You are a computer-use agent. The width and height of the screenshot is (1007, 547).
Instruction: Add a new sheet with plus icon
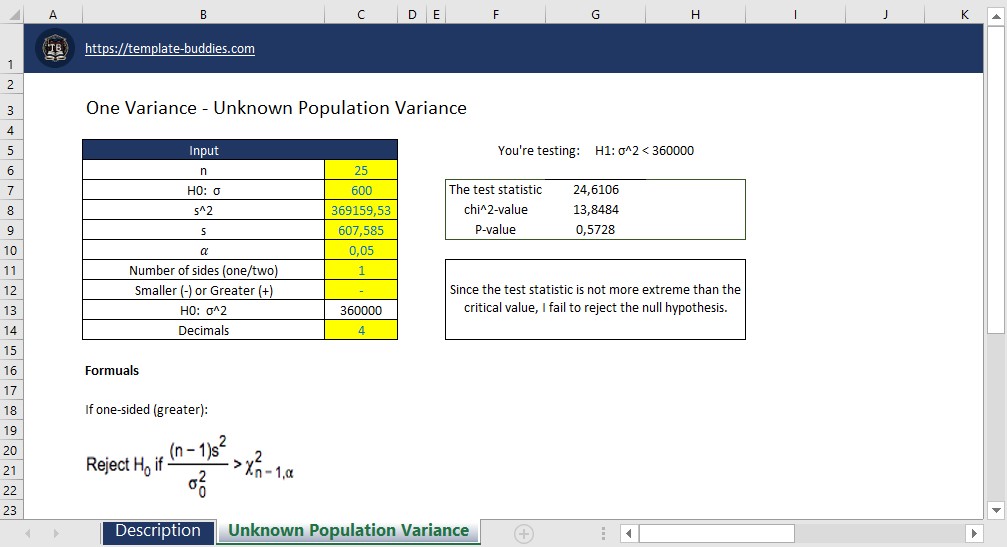[x=523, y=534]
